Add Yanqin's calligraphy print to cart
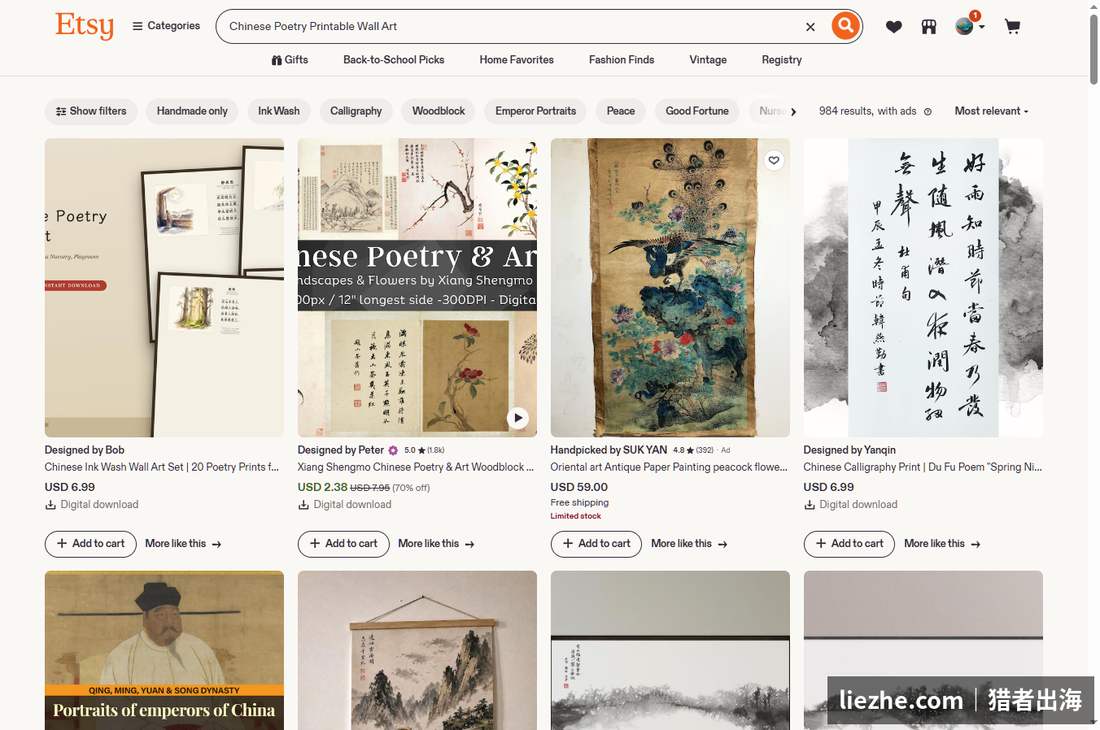This screenshot has width=1100, height=730. (x=849, y=543)
